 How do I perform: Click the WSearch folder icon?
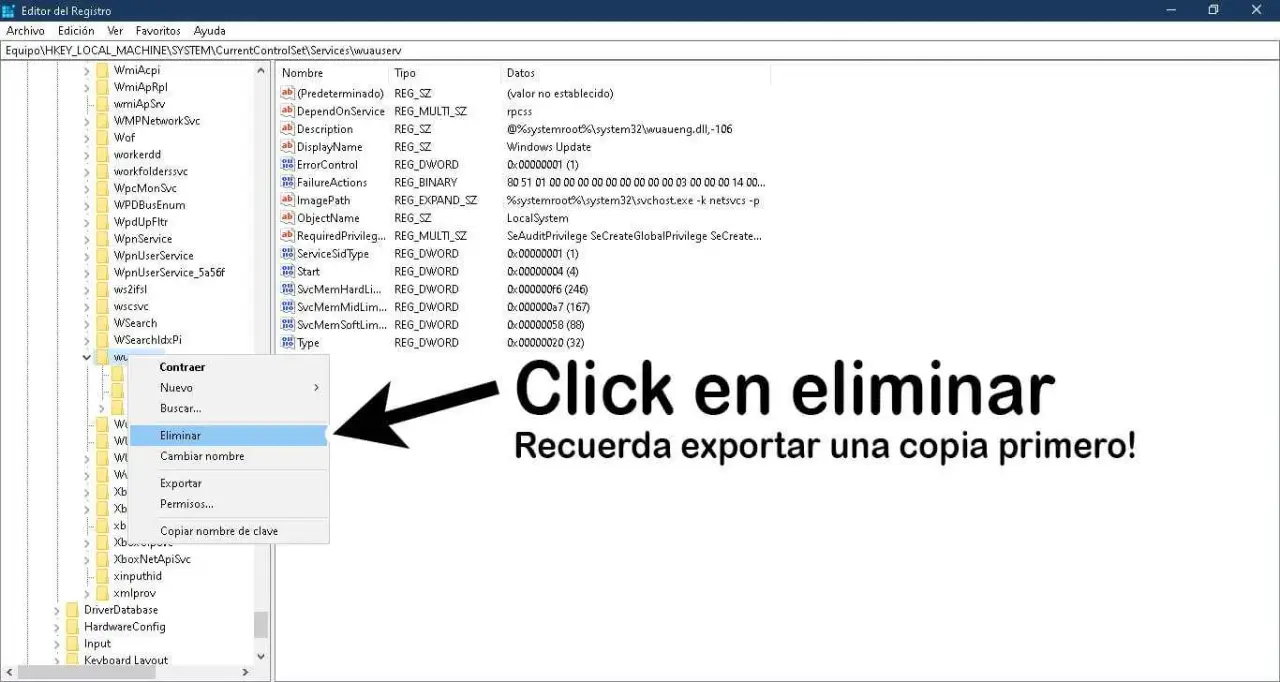coord(102,323)
